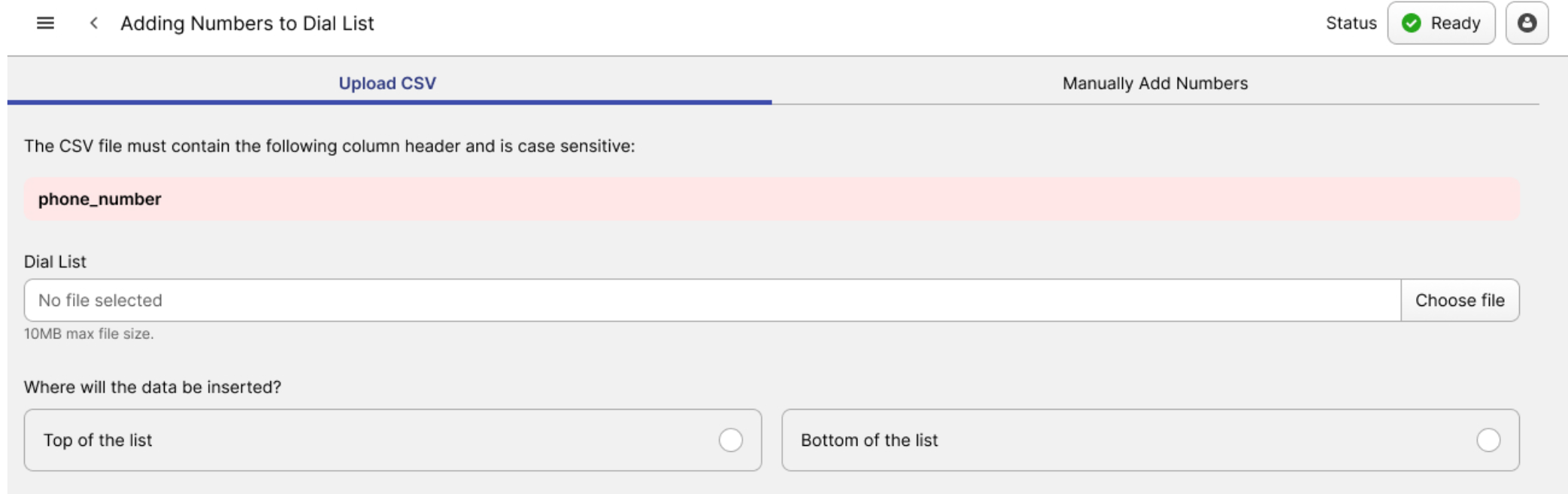
Task: Open the hamburger navigation menu
Action: coord(45,23)
